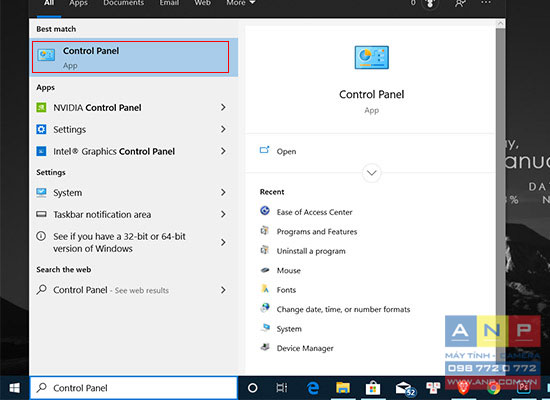Click the Intel Graphics Control Panel icon
The width and height of the screenshot is (550, 400).
41,151
